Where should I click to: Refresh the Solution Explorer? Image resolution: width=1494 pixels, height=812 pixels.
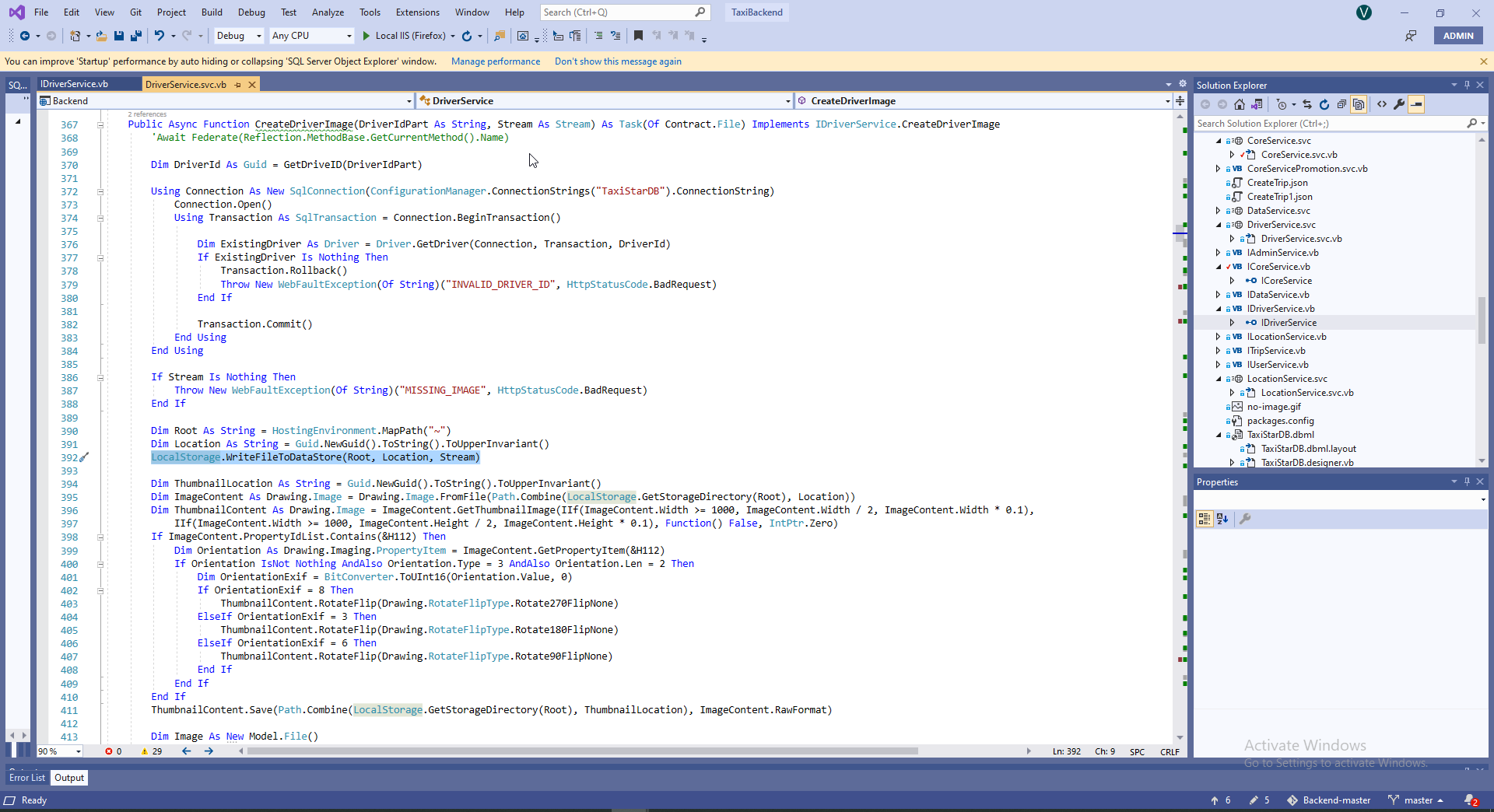1324,104
